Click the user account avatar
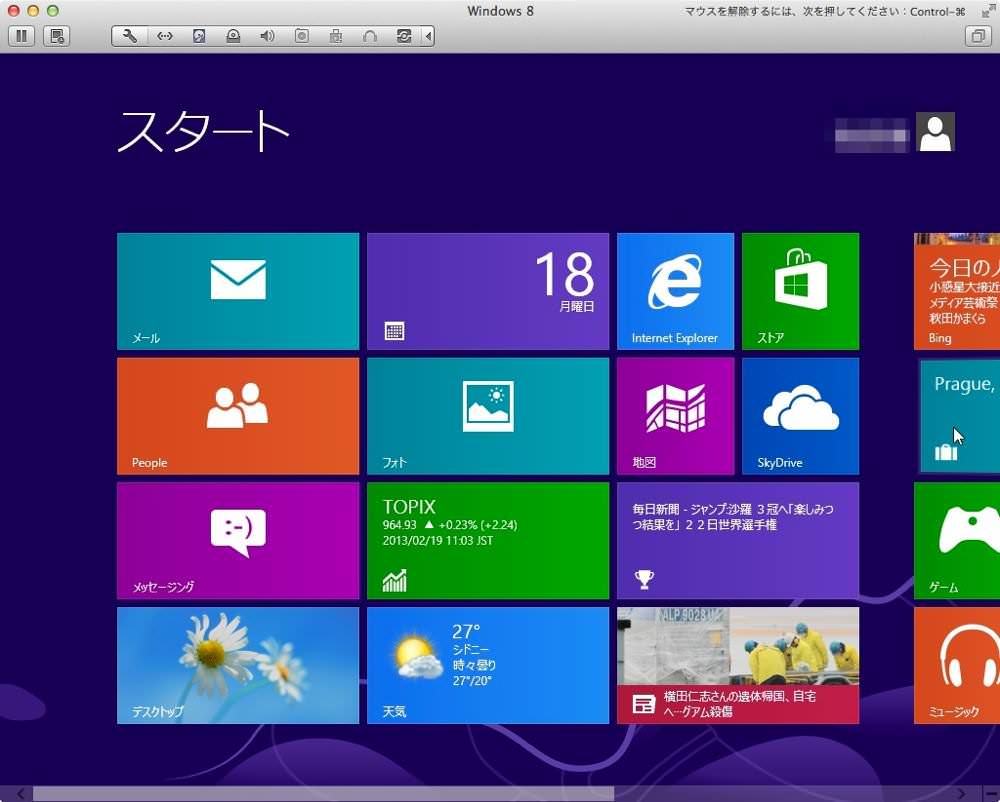The height and width of the screenshot is (802, 1000). pos(935,132)
